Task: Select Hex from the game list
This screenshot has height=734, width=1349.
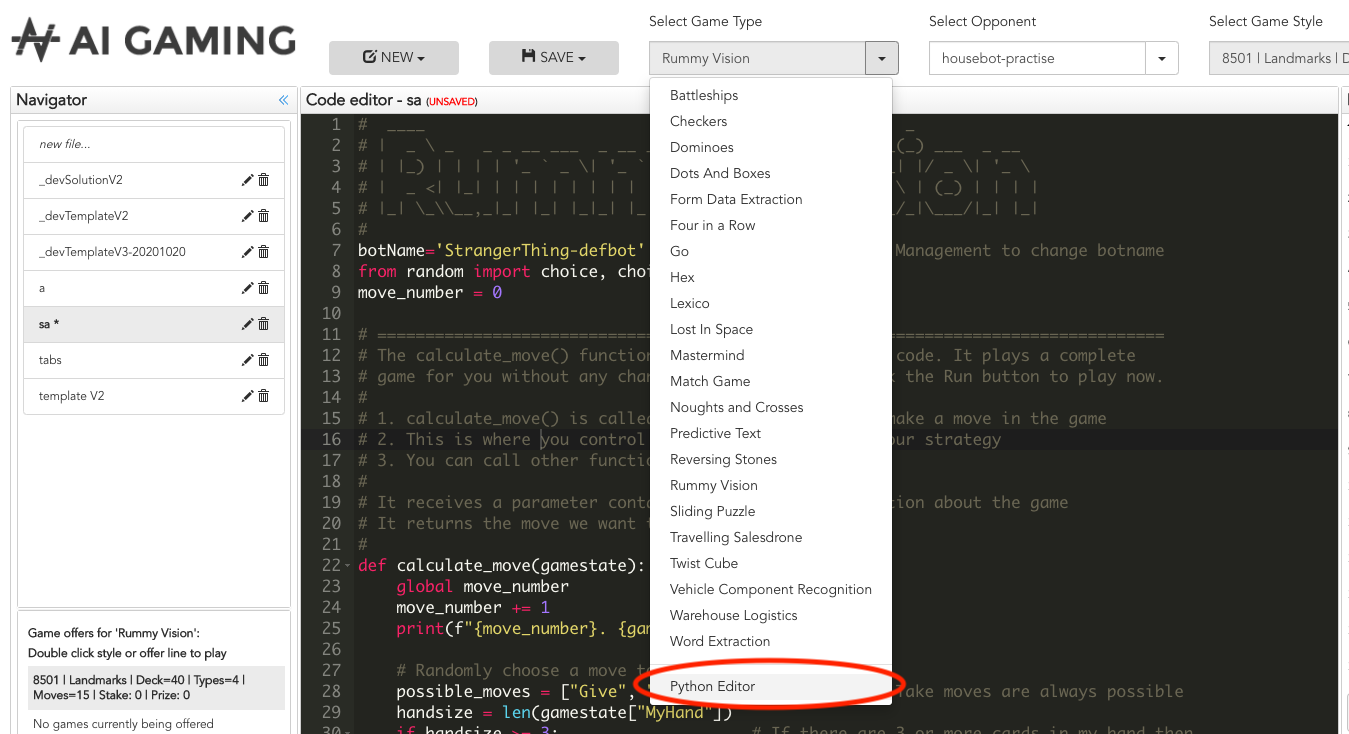Action: [770, 277]
